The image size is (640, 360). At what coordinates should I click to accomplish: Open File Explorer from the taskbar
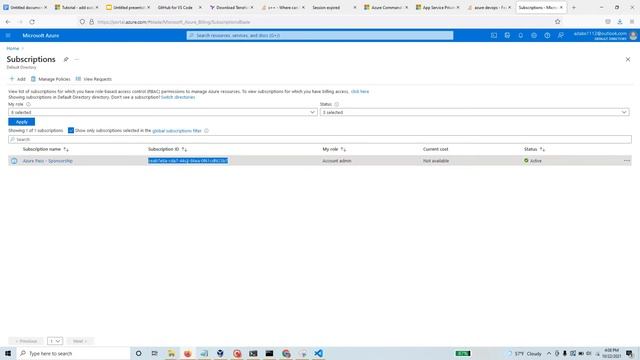coord(171,353)
